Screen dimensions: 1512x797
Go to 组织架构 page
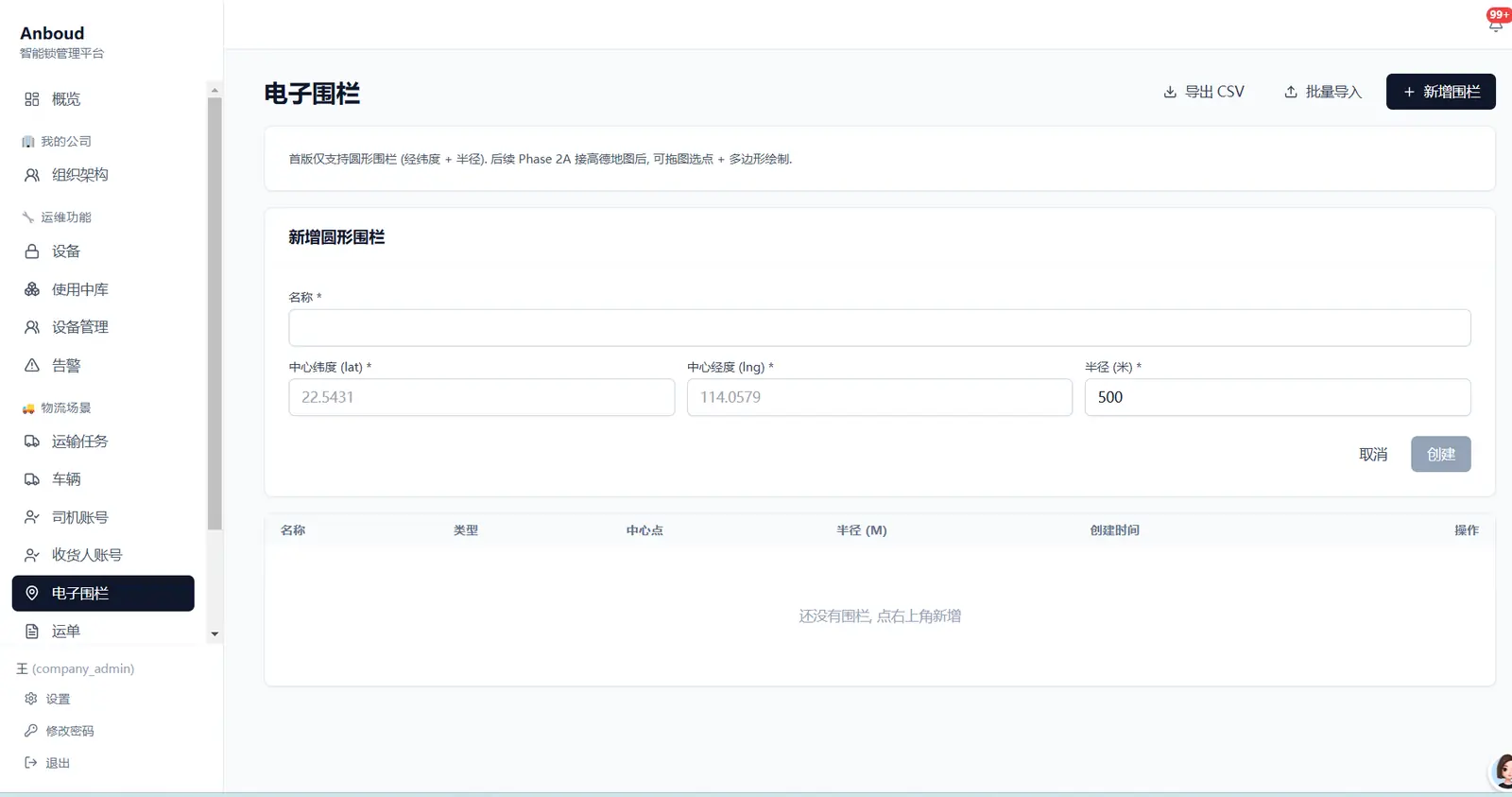tap(103, 175)
